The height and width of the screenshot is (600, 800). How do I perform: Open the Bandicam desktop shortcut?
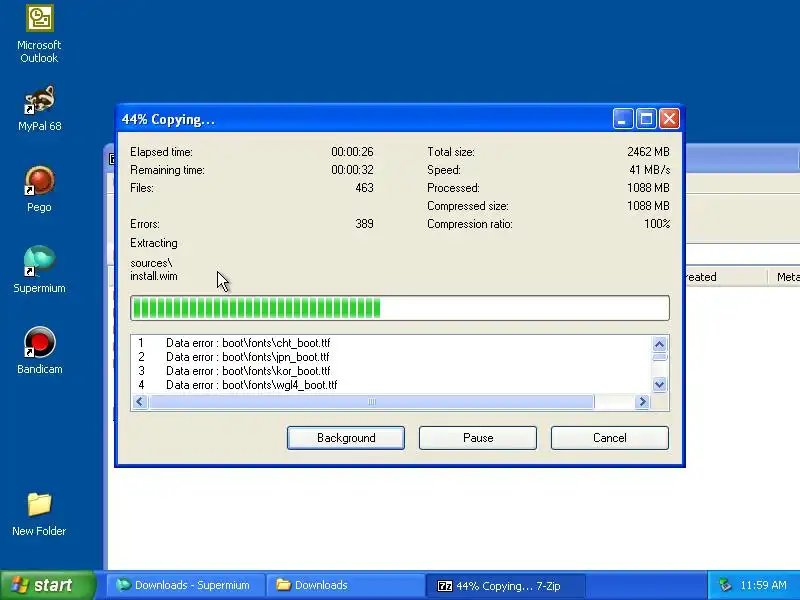coord(39,351)
